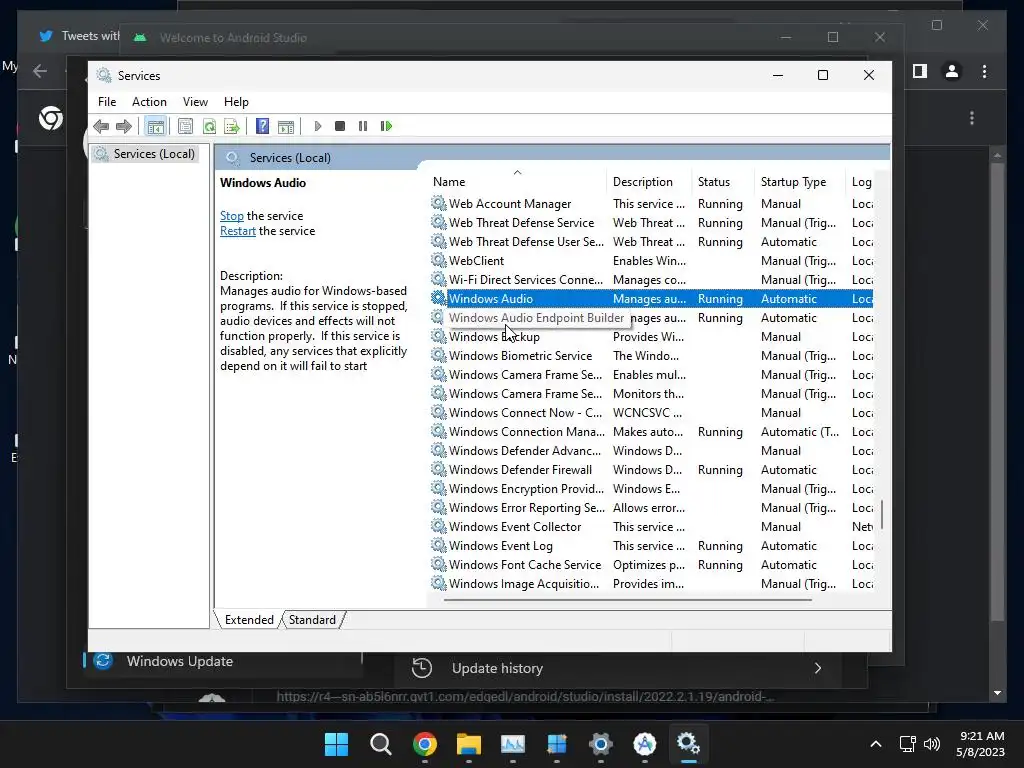This screenshot has width=1024, height=768.
Task: Toggle the console tree show/hide toolbar icon
Action: (x=155, y=126)
